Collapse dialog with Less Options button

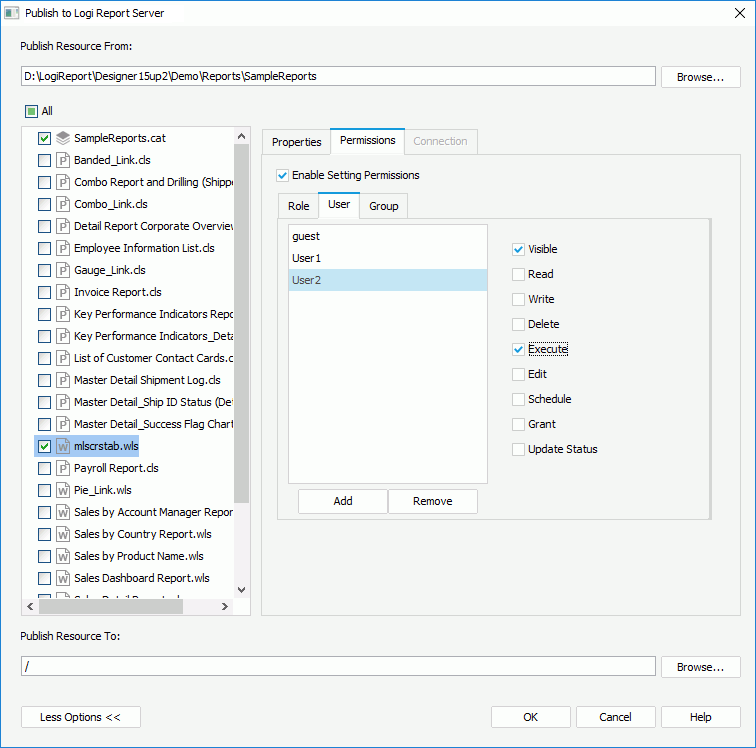tap(80, 717)
